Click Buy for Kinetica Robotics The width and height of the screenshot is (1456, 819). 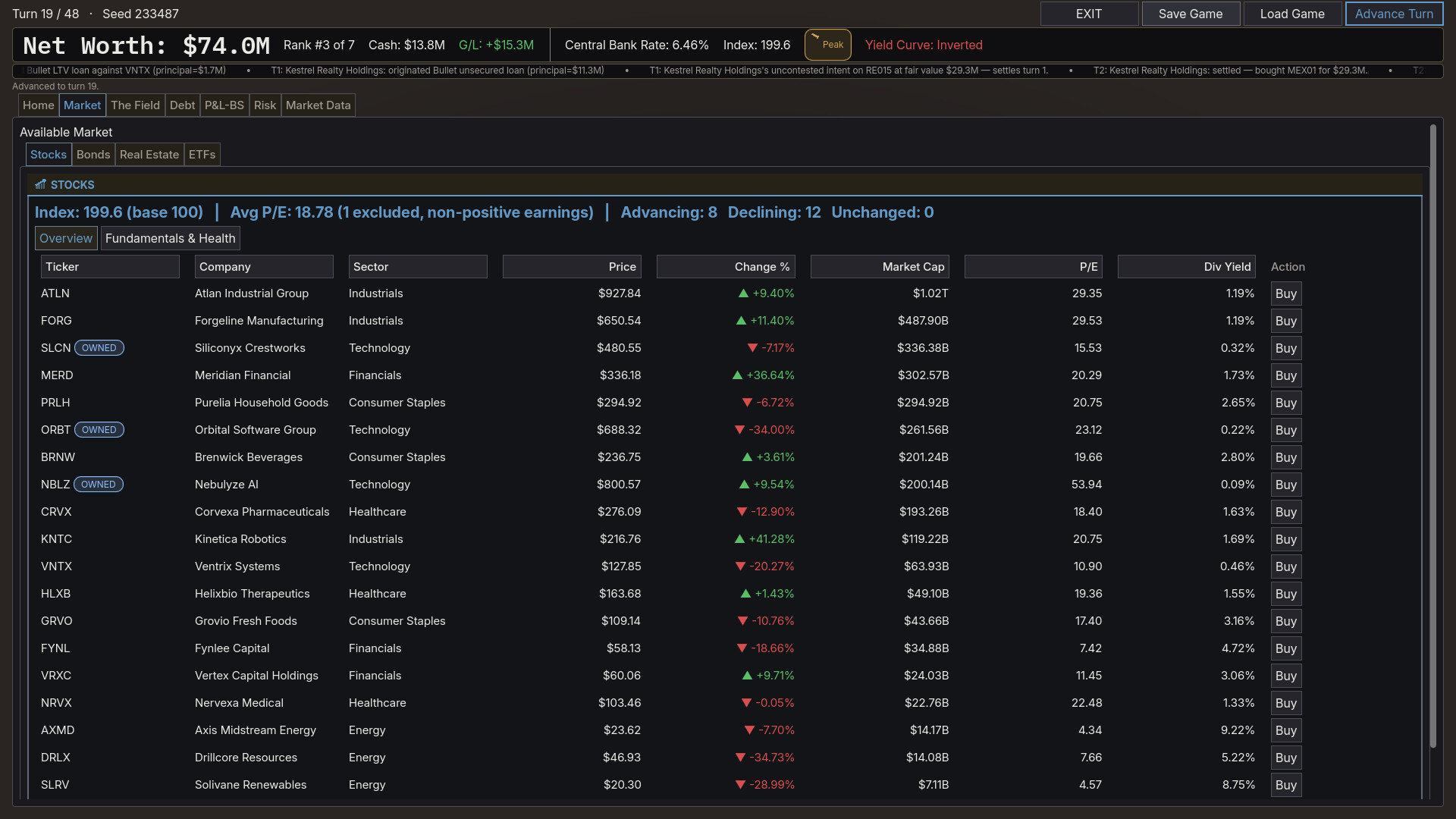pos(1285,539)
